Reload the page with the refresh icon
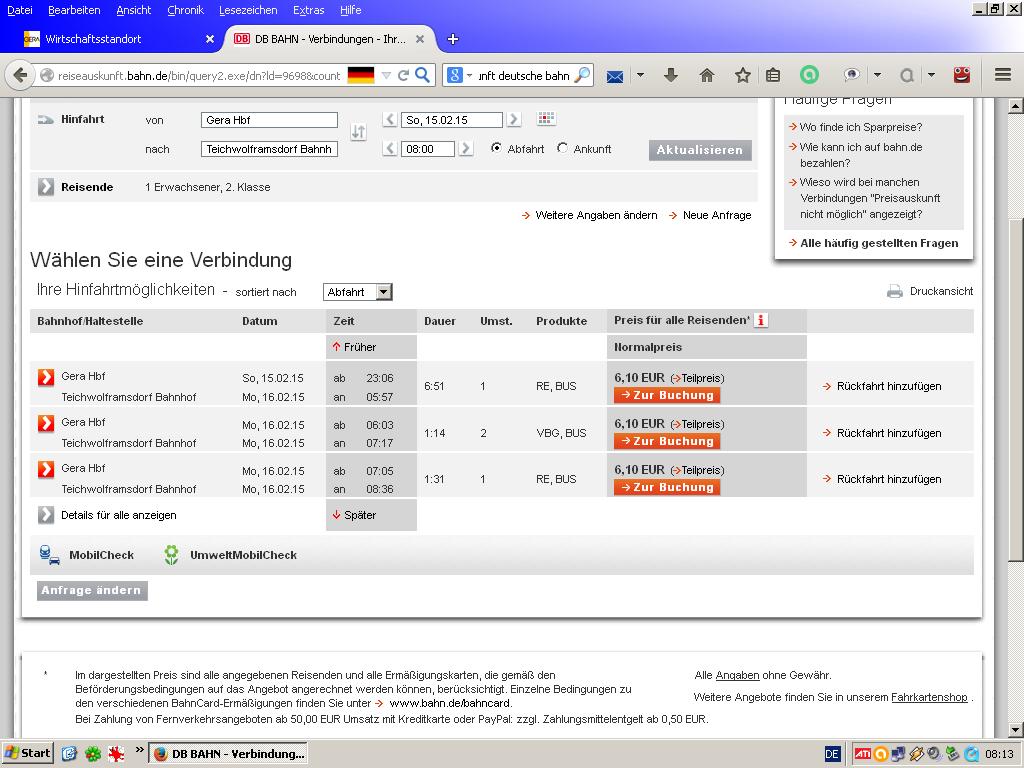The width and height of the screenshot is (1024, 768). (x=404, y=75)
